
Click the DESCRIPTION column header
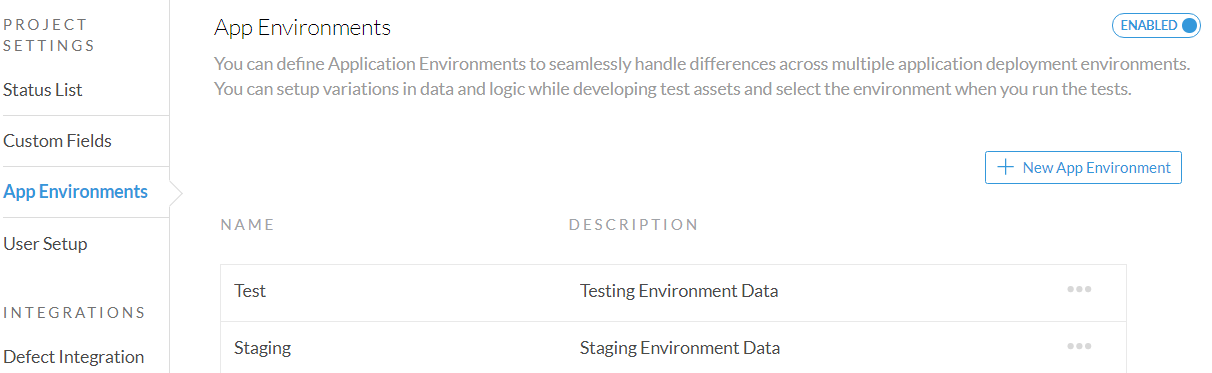[633, 225]
